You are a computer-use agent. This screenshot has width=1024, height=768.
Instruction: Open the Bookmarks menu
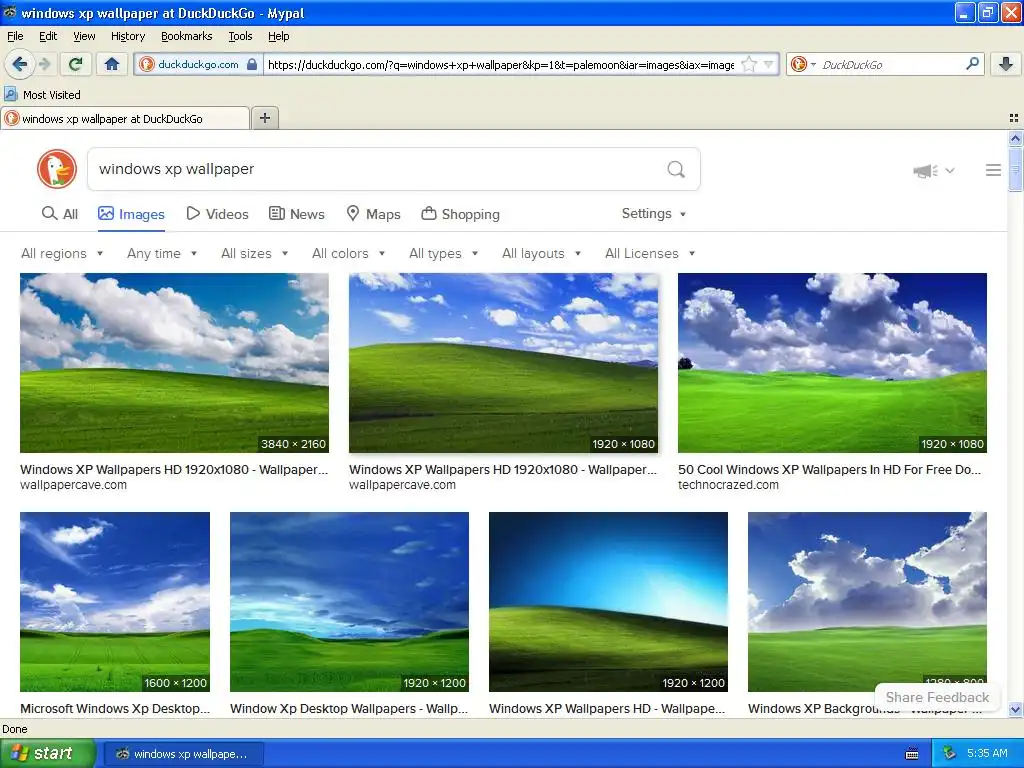coord(186,36)
